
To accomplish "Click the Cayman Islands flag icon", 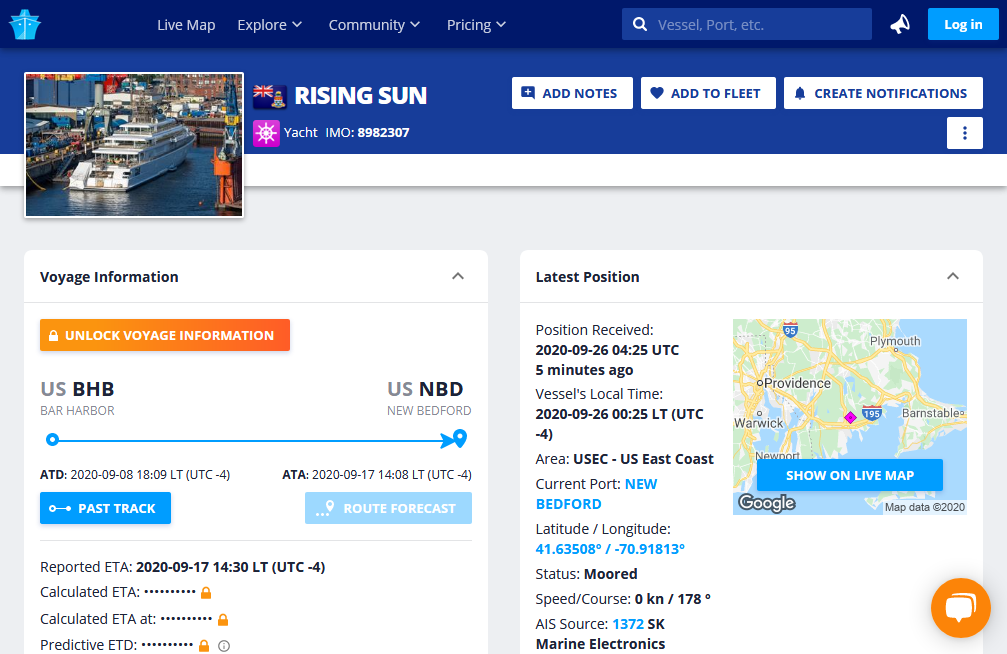I will point(269,96).
